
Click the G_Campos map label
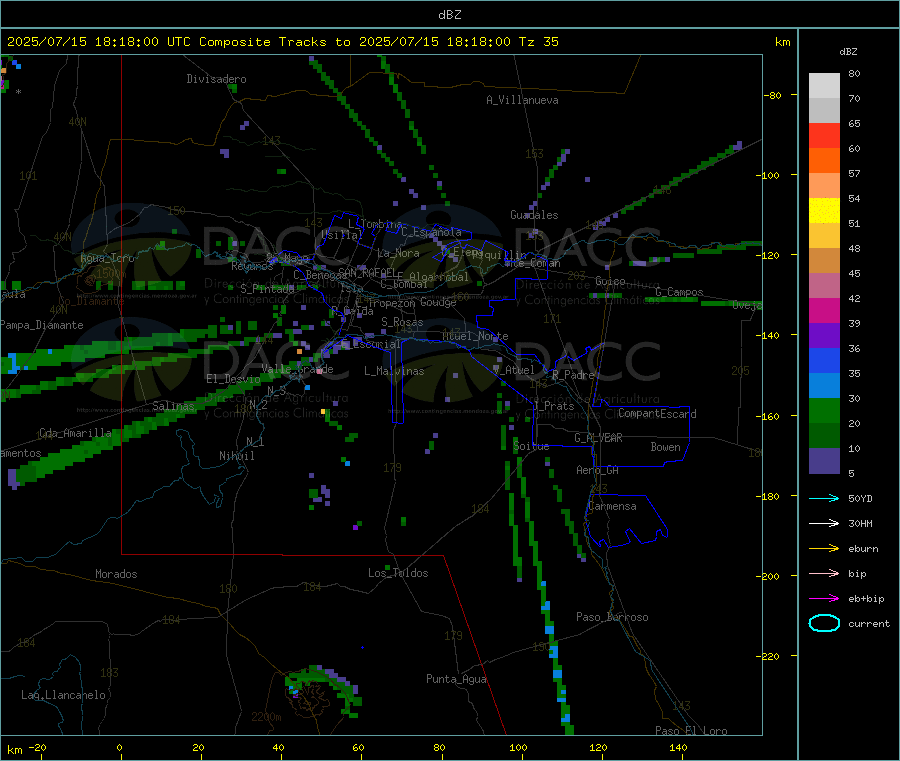[679, 292]
